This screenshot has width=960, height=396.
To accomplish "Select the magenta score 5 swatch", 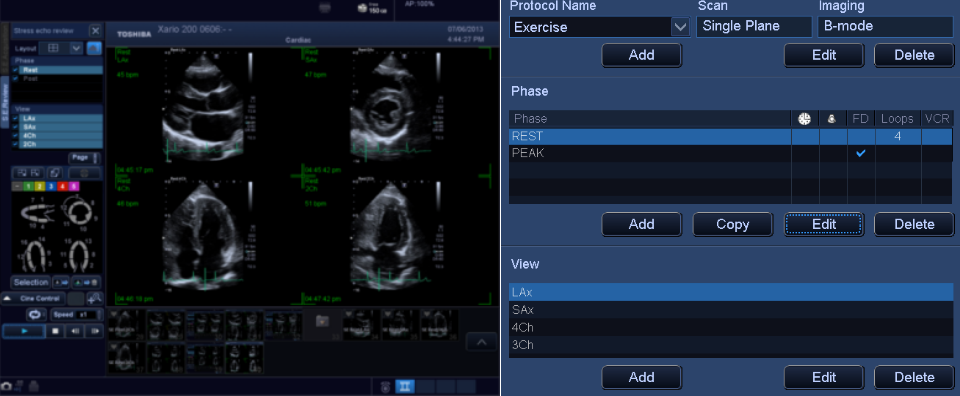I will point(73,186).
